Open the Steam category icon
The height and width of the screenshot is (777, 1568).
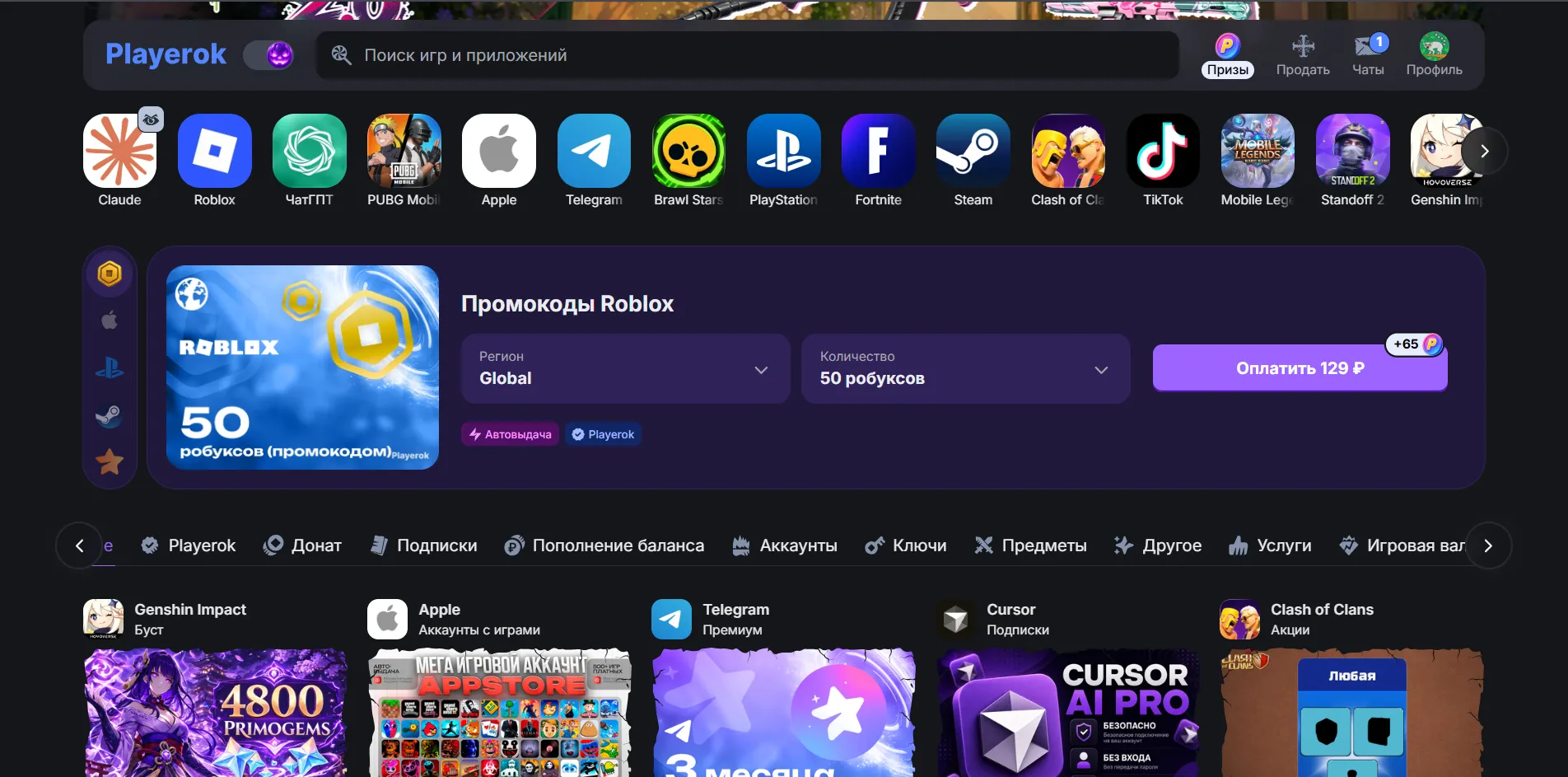973,151
